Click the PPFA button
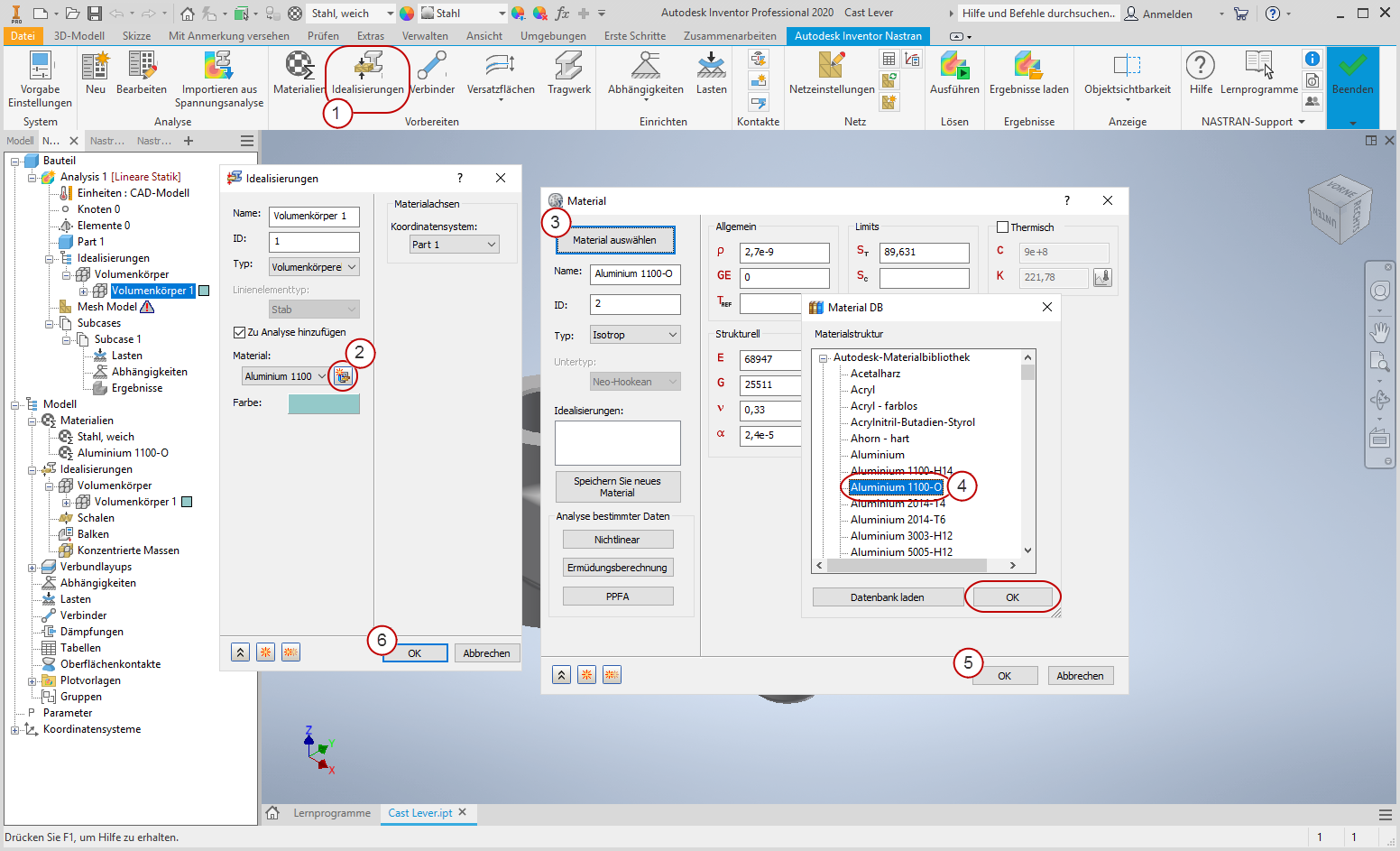Image resolution: width=1400 pixels, height=851 pixels. click(x=618, y=597)
